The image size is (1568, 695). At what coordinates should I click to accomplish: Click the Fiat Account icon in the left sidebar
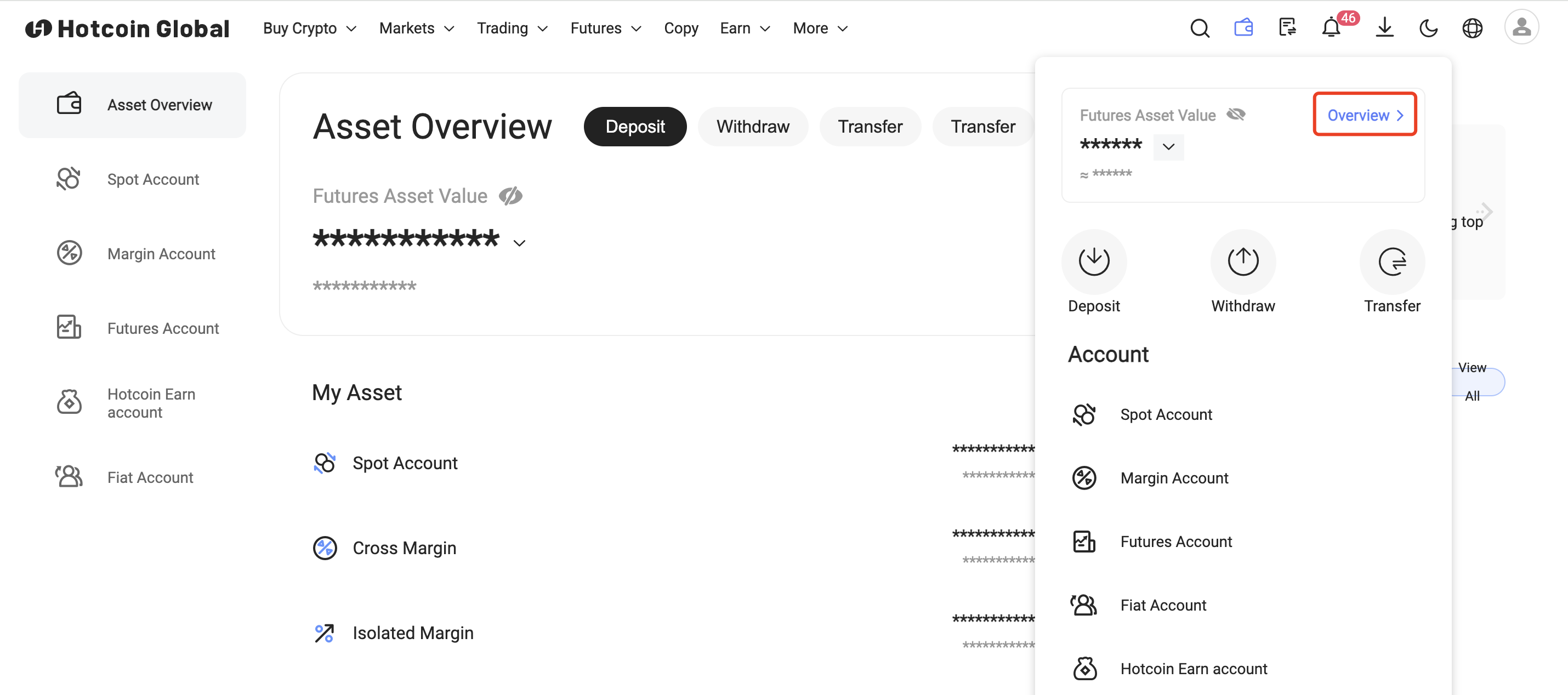(x=69, y=476)
